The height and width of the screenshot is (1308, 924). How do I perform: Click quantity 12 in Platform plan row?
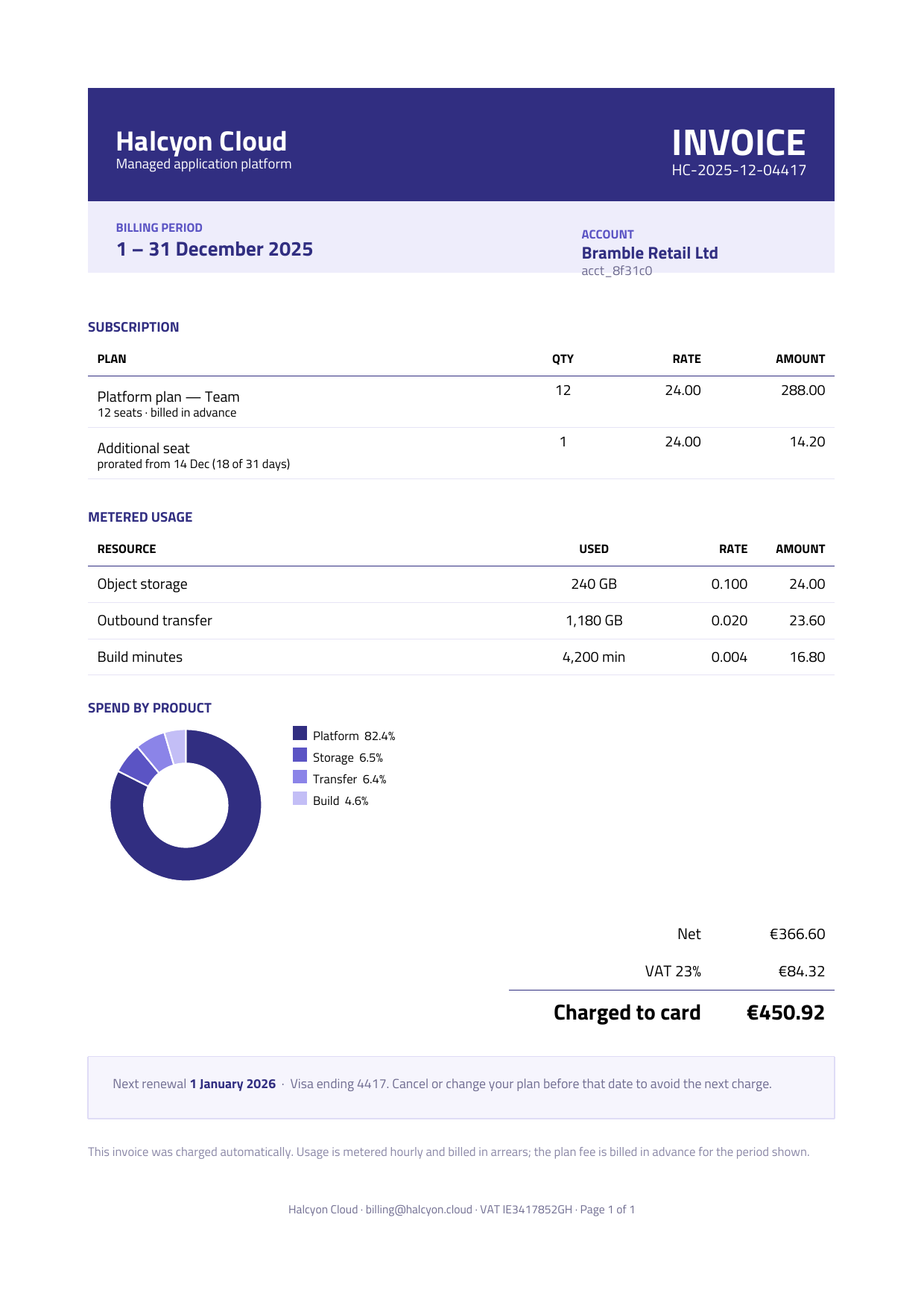coord(563,391)
